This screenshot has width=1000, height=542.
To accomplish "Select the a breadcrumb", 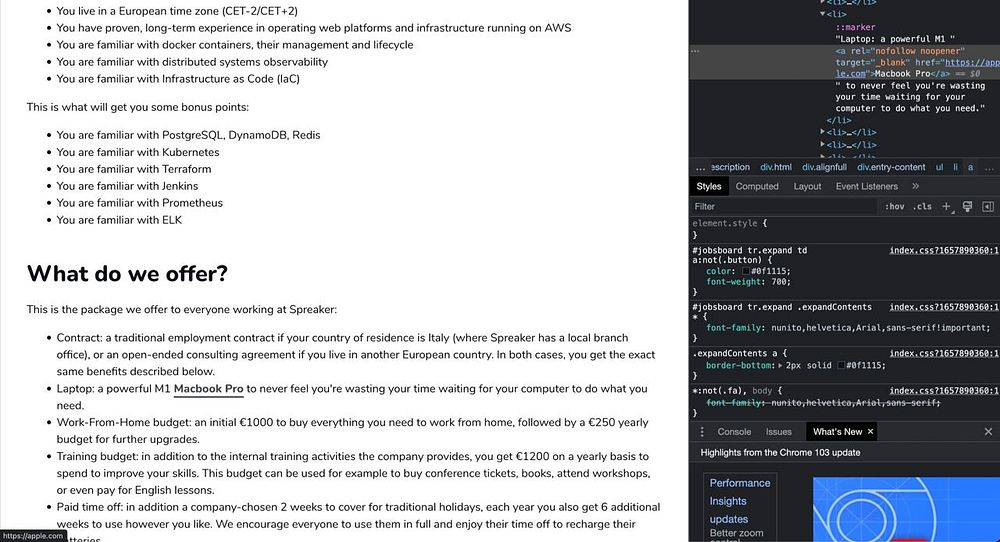I will pyautogui.click(x=971, y=167).
